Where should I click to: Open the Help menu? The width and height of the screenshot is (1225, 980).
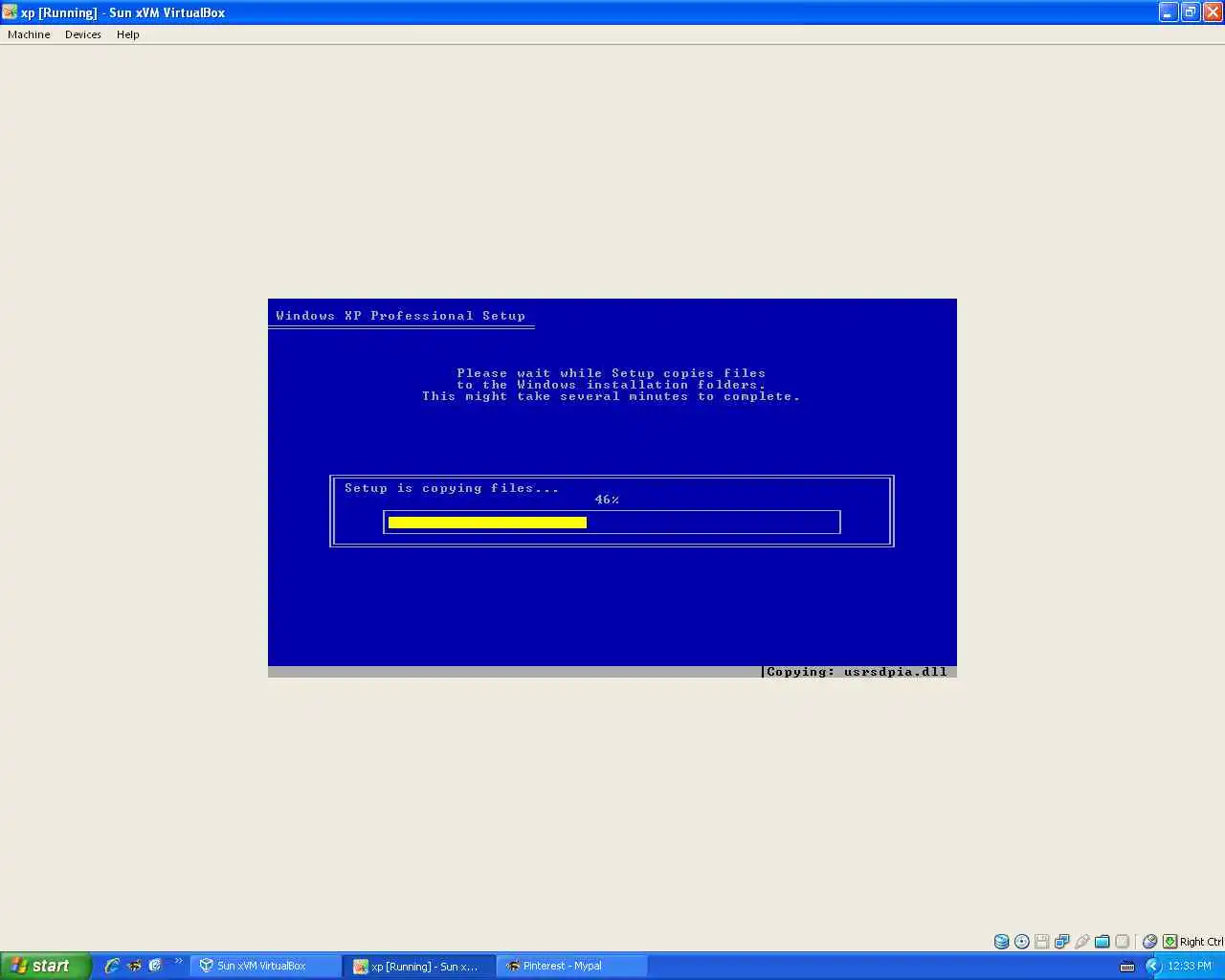click(128, 34)
